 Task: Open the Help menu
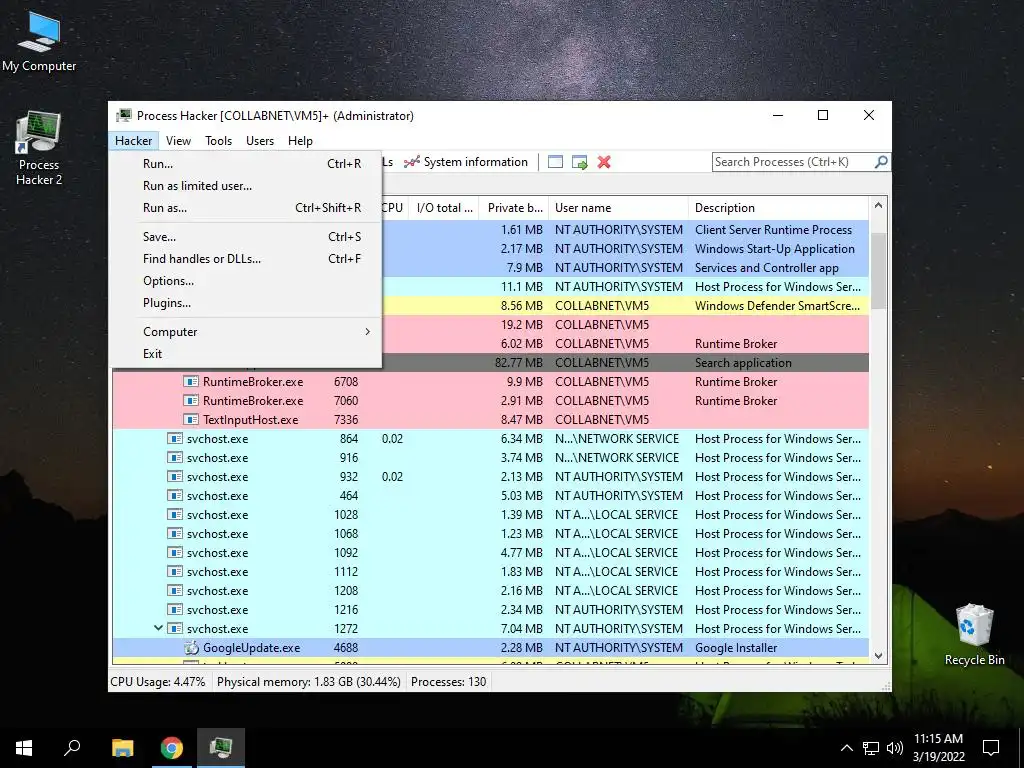pos(300,140)
